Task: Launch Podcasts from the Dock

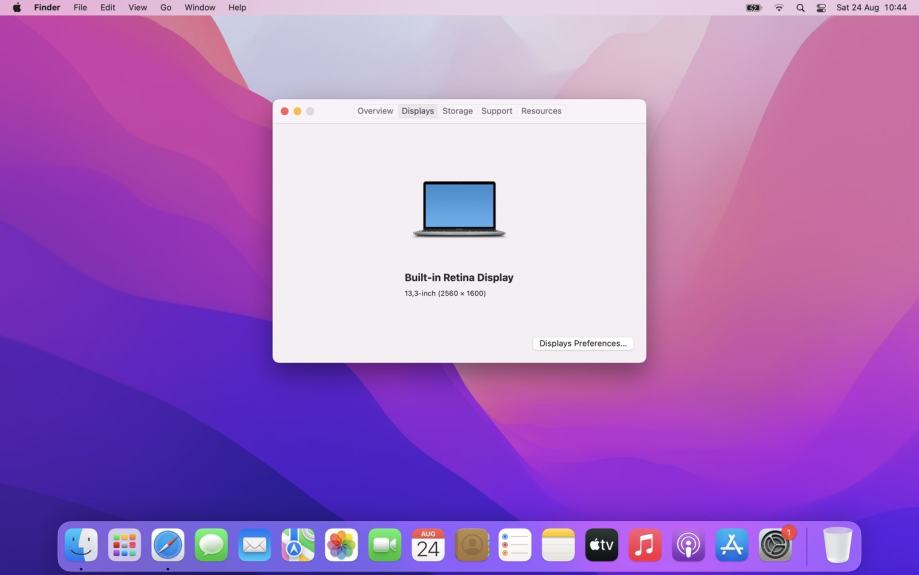Action: pyautogui.click(x=688, y=545)
